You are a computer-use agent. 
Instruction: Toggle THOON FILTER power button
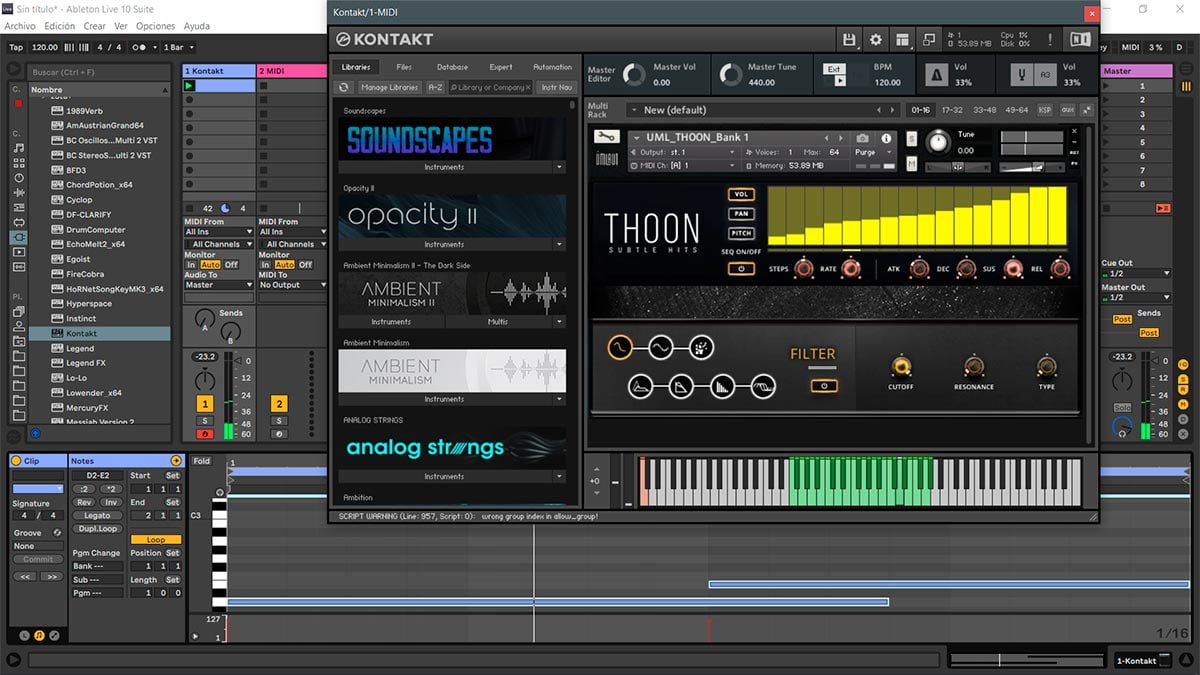(824, 386)
